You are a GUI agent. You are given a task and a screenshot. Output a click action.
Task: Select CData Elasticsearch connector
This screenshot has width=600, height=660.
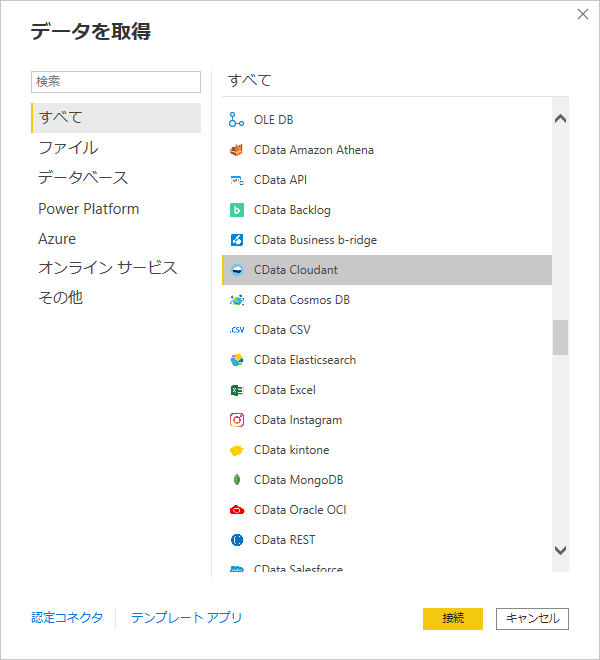[x=387, y=360]
